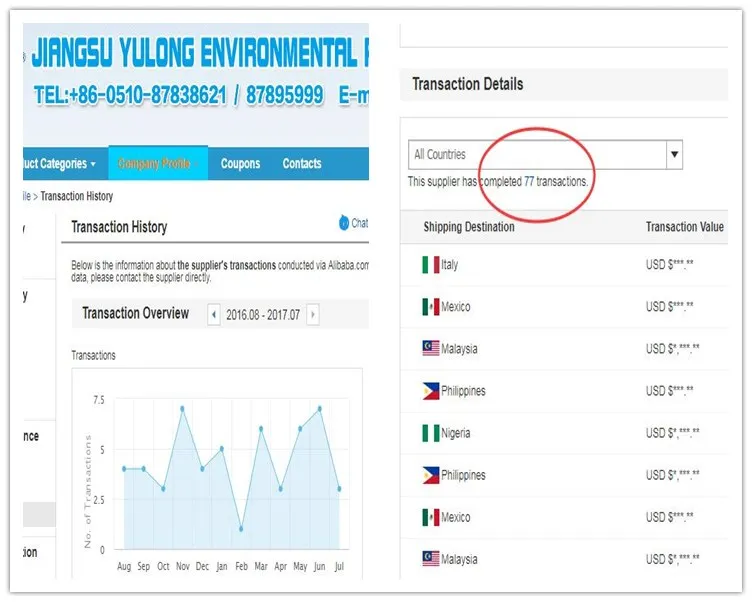Open the Company Profile tab

point(154,164)
